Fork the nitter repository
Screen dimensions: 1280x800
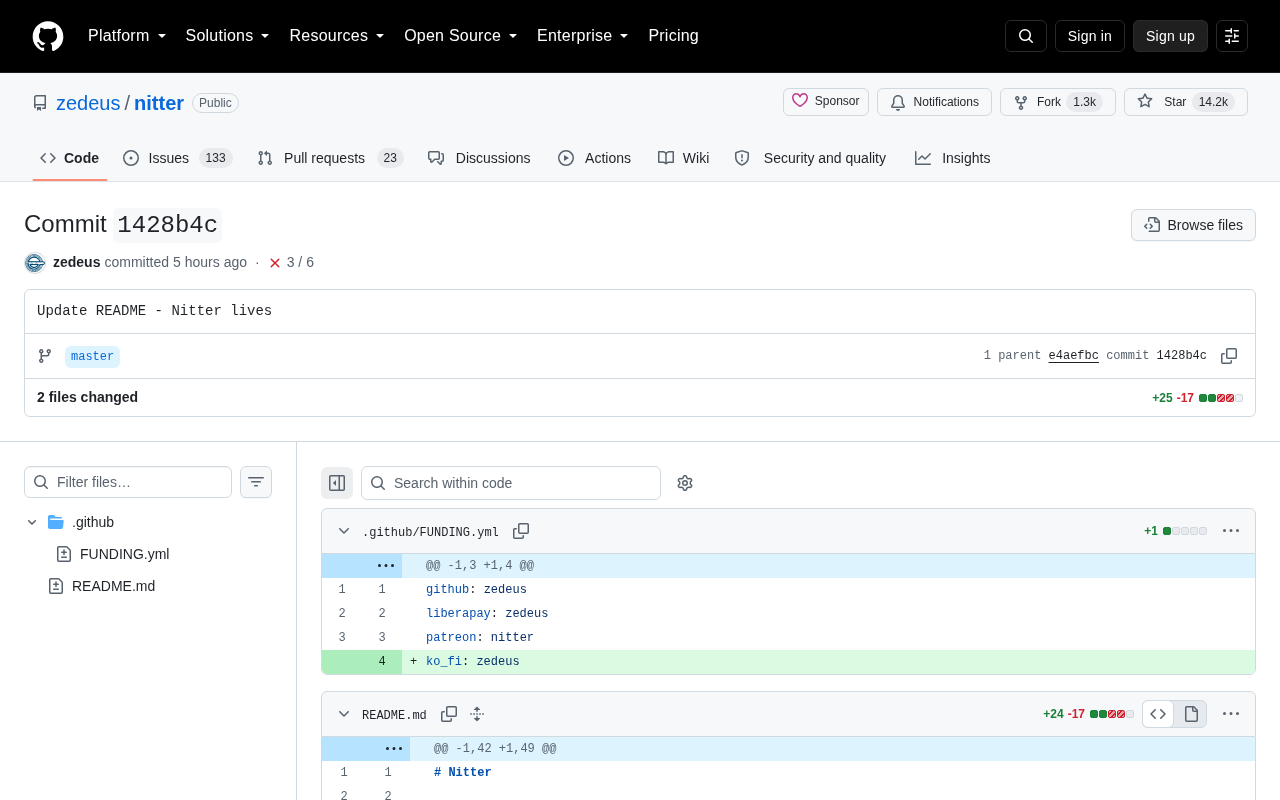click(x=1058, y=102)
